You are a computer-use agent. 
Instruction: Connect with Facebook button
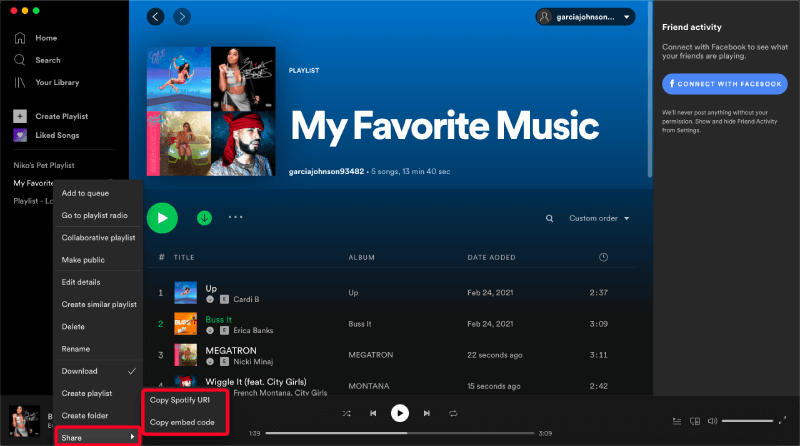coord(724,84)
